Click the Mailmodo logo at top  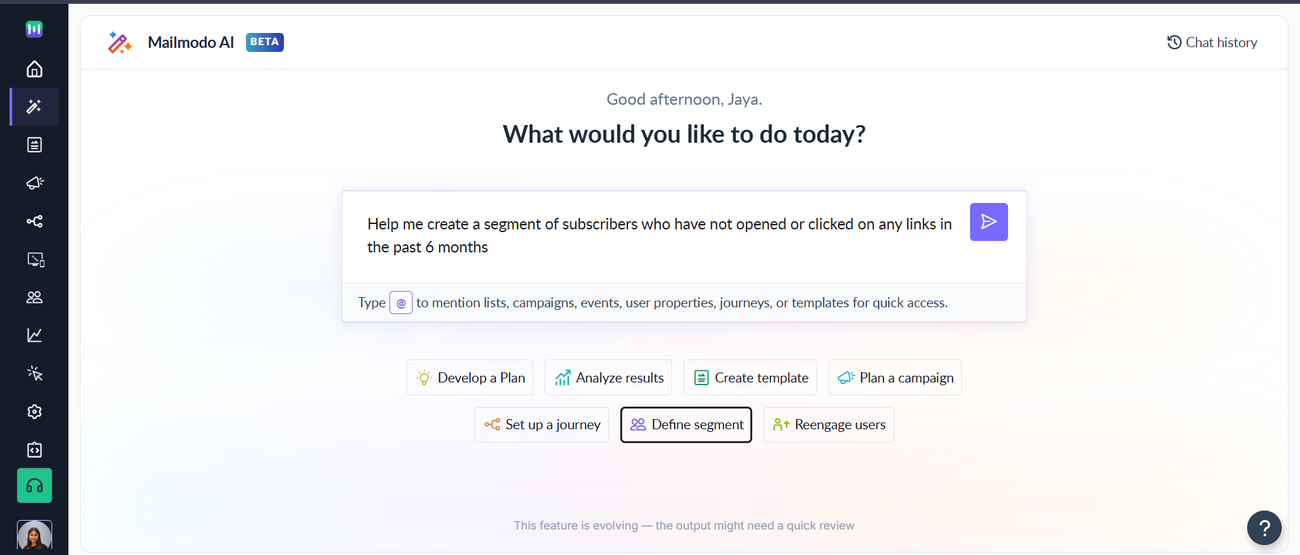(x=34, y=29)
